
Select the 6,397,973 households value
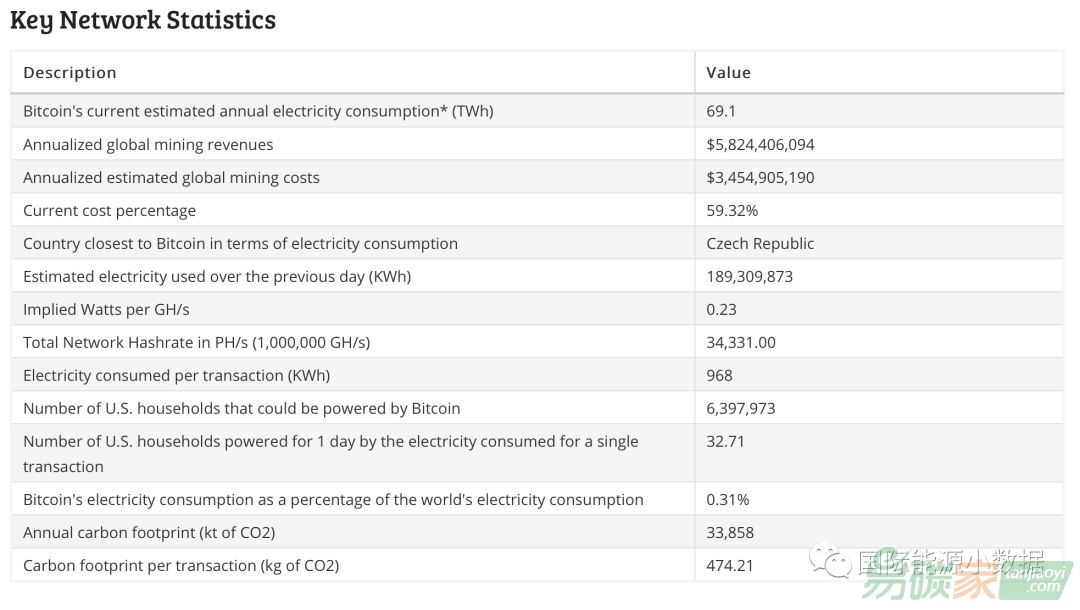[x=740, y=409]
